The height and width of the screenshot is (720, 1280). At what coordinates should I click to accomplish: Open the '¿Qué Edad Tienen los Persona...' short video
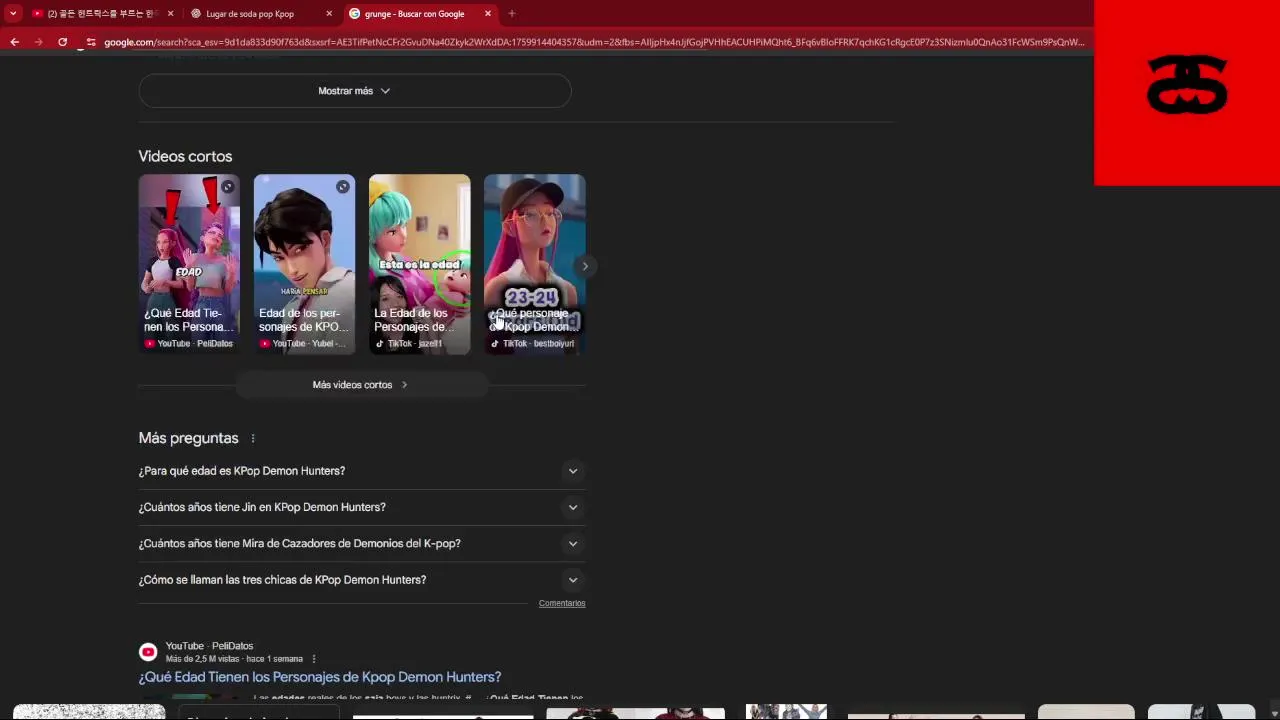[189, 264]
